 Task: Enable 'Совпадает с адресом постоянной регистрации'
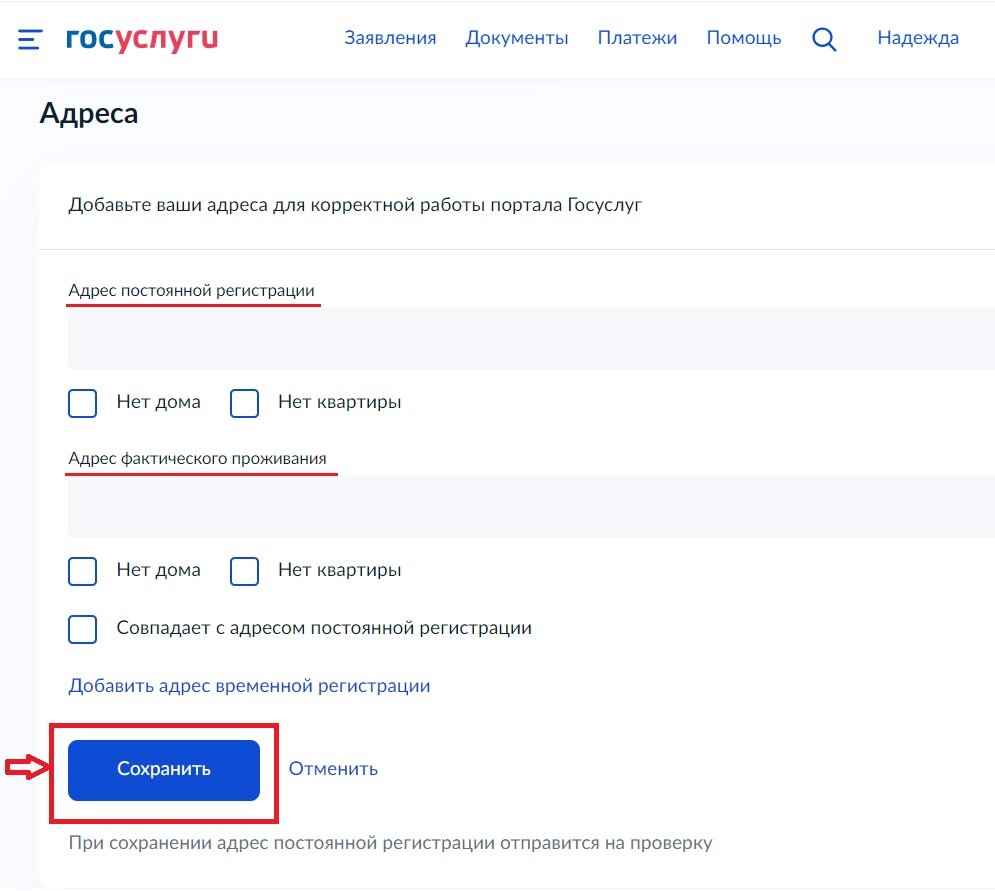[82, 629]
